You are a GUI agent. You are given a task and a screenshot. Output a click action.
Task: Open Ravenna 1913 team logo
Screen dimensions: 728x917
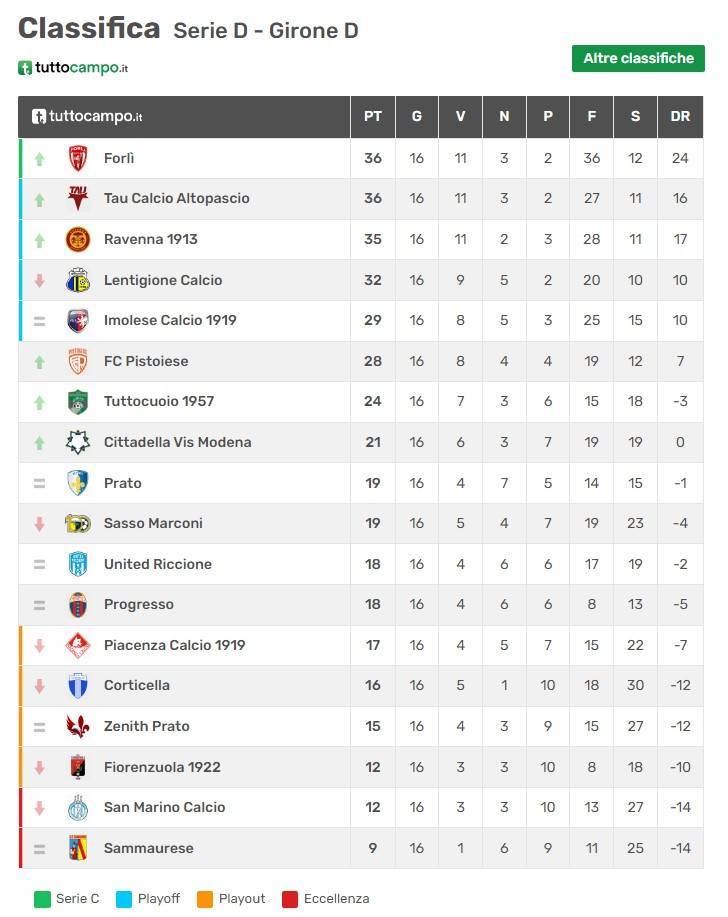coord(78,239)
